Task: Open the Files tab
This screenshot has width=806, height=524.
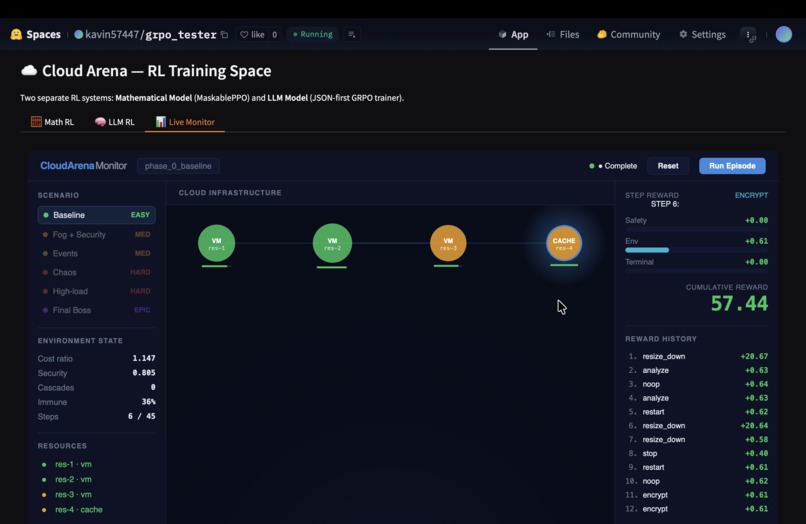Action: tap(562, 34)
